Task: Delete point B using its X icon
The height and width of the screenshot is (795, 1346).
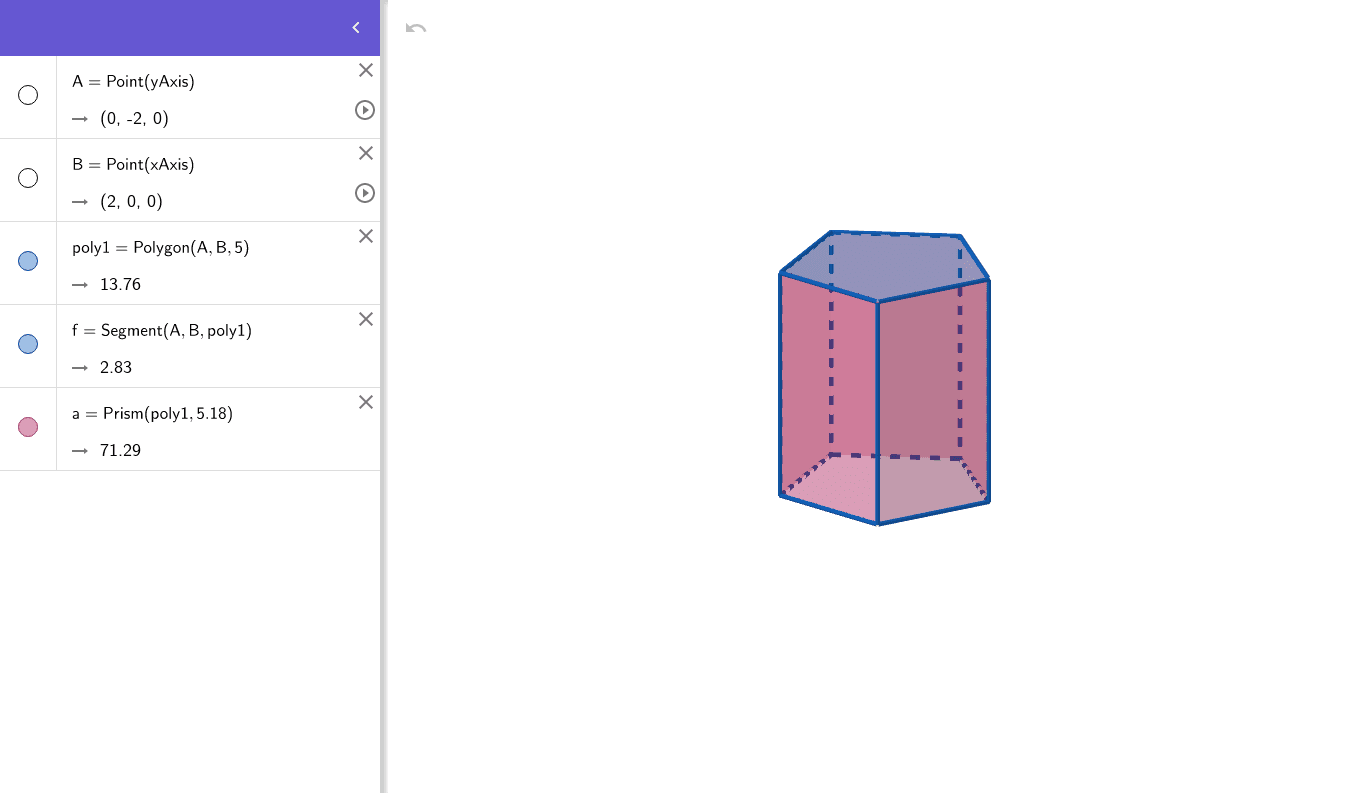Action: (x=365, y=153)
